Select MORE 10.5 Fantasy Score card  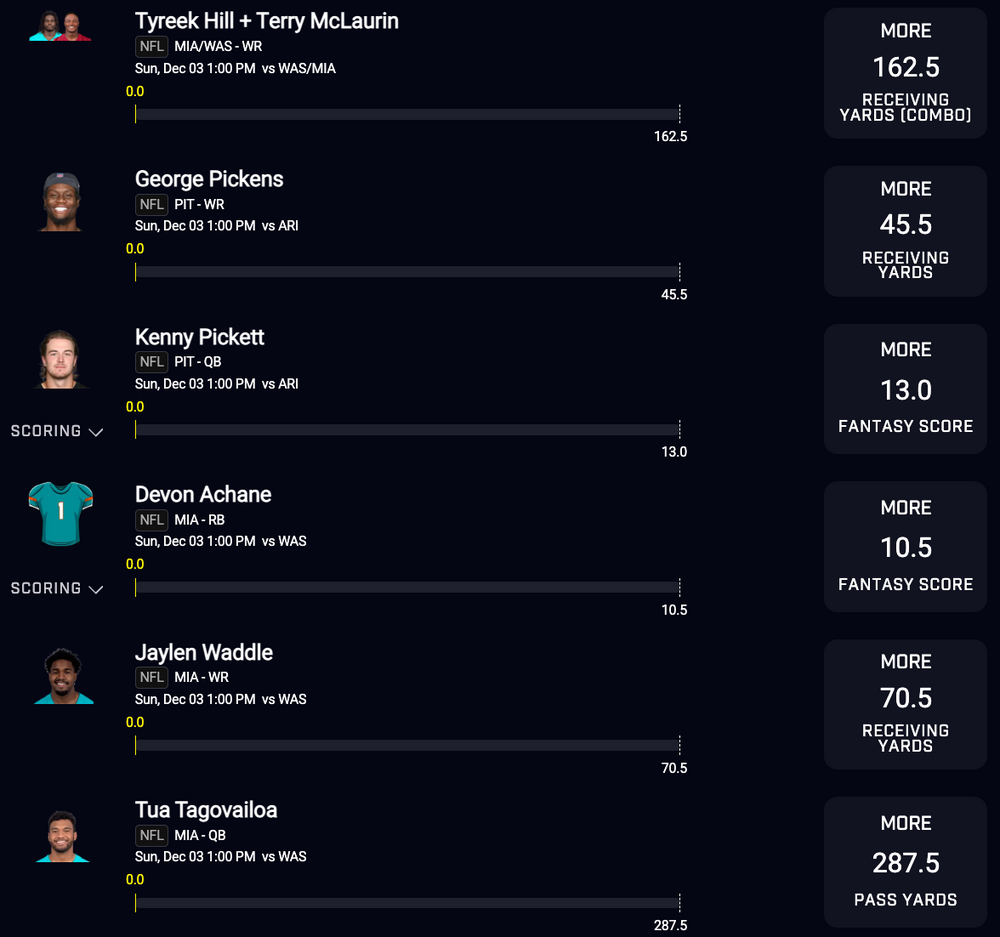point(905,547)
